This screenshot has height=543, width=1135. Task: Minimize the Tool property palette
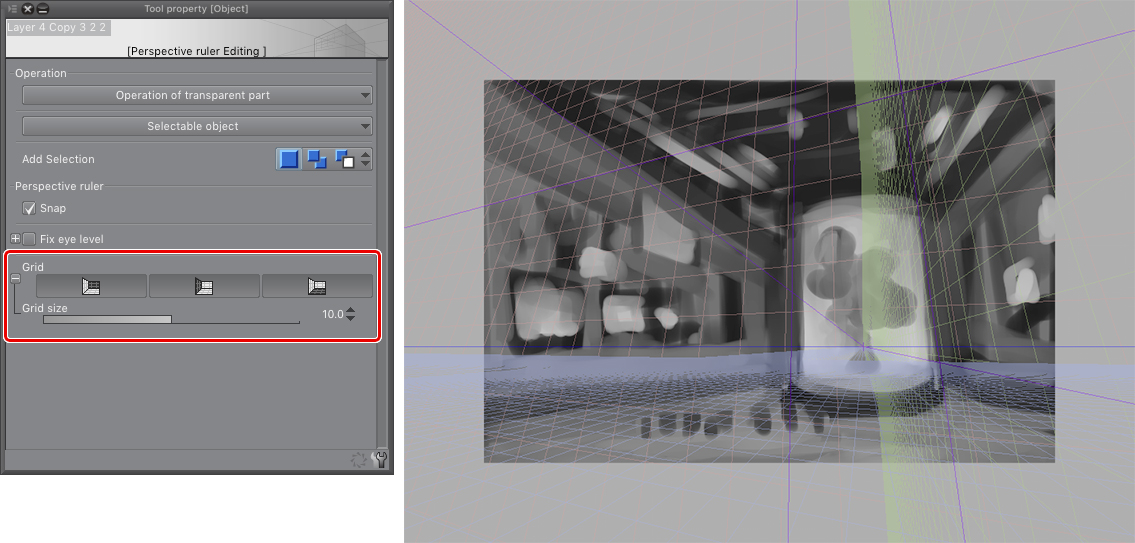42,8
